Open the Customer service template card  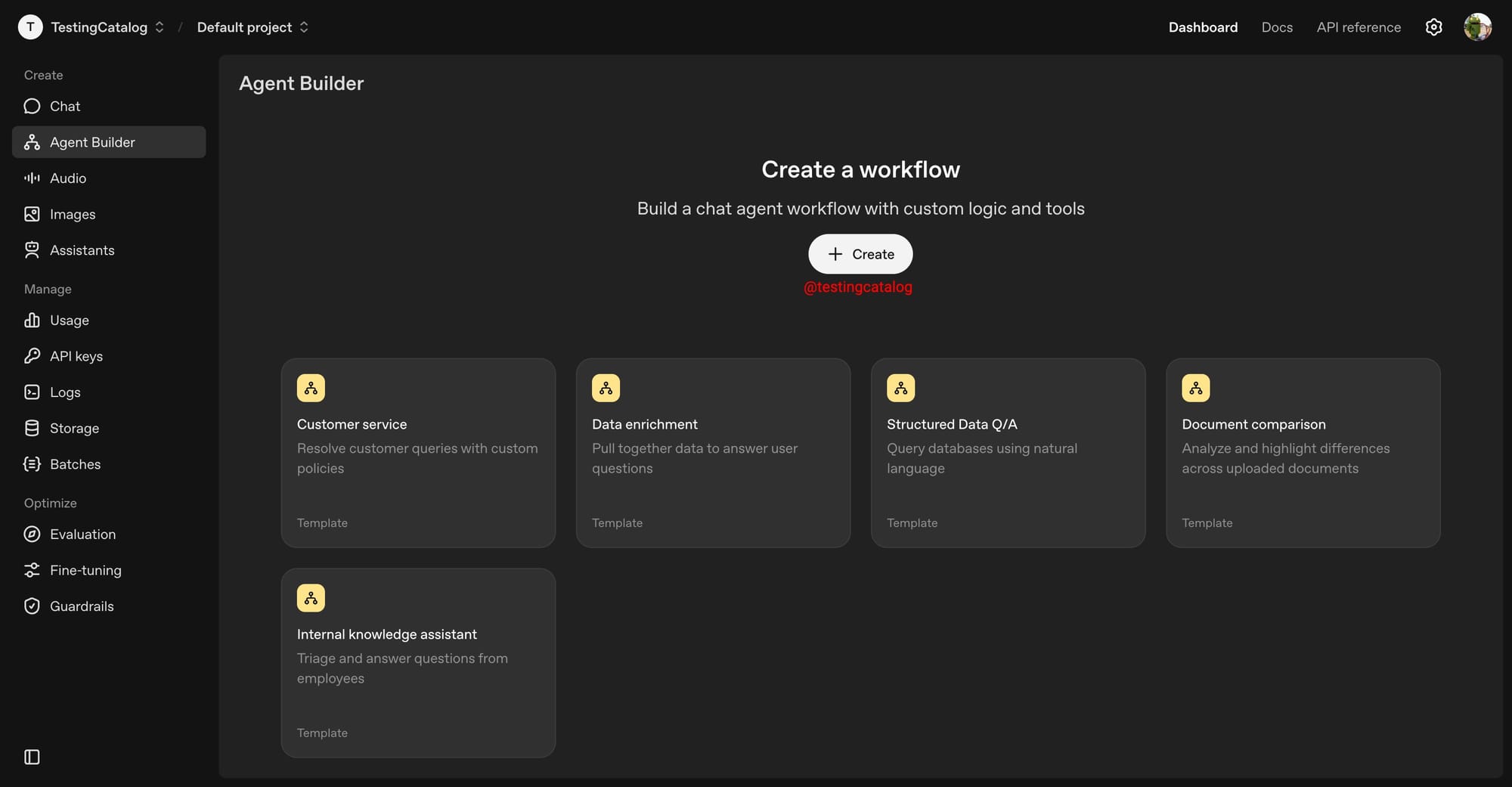pos(418,453)
